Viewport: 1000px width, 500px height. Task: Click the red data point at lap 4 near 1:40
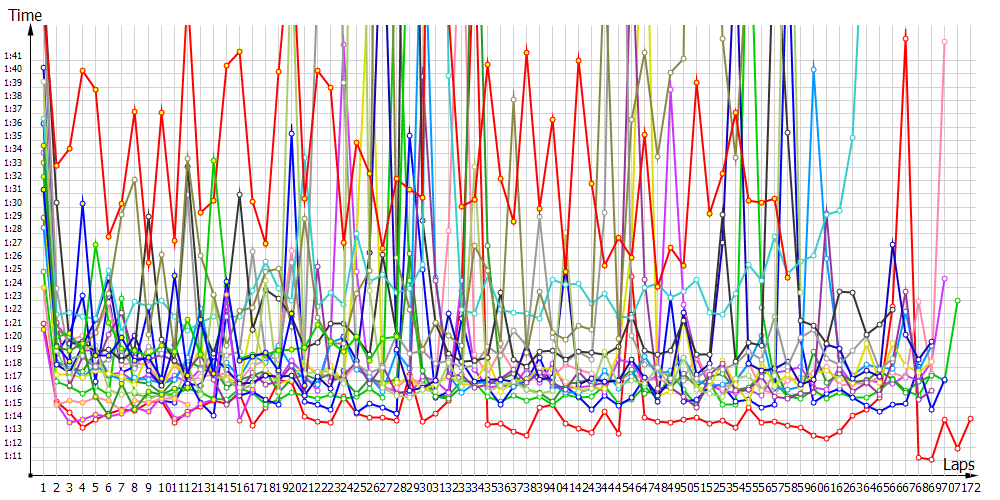tap(83, 71)
